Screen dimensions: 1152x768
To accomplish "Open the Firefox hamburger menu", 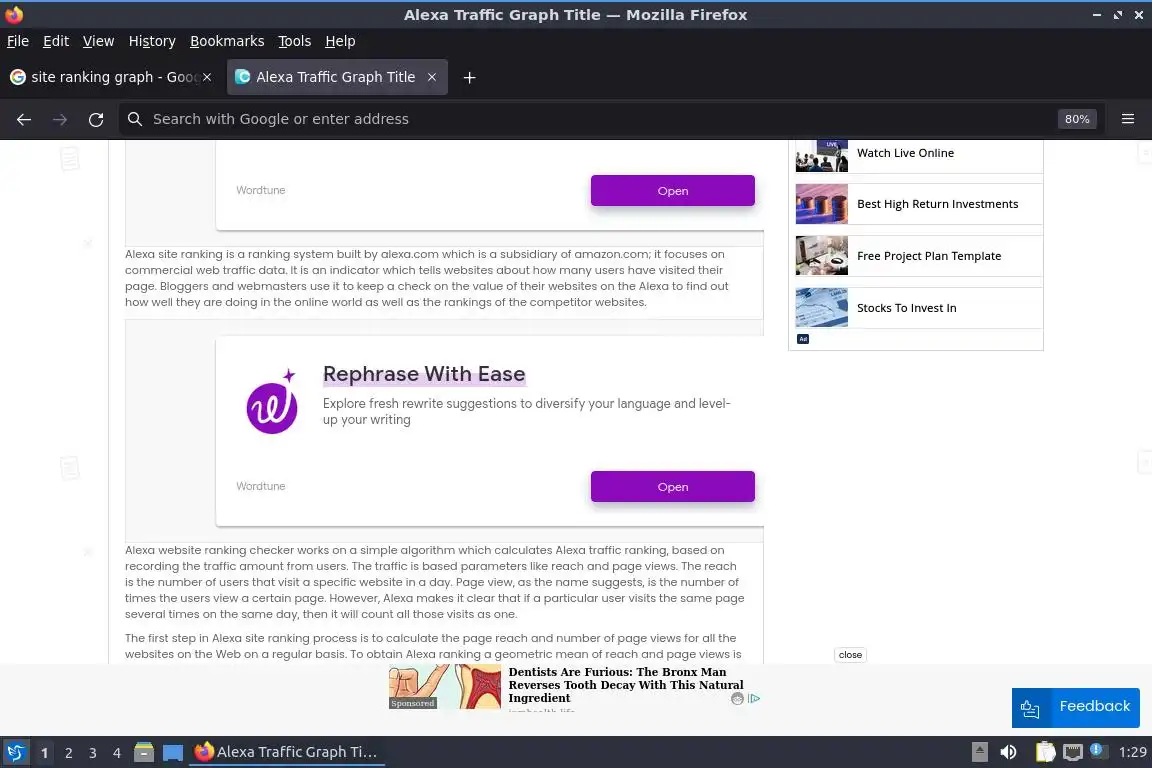I will coord(1128,119).
